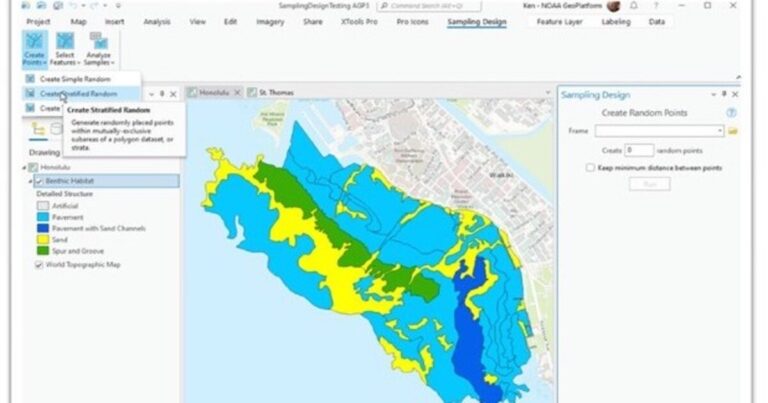Open the Ken - NOAA GeoPlatform account
Image resolution: width=768 pixels, height=403 pixels.
click(x=562, y=6)
